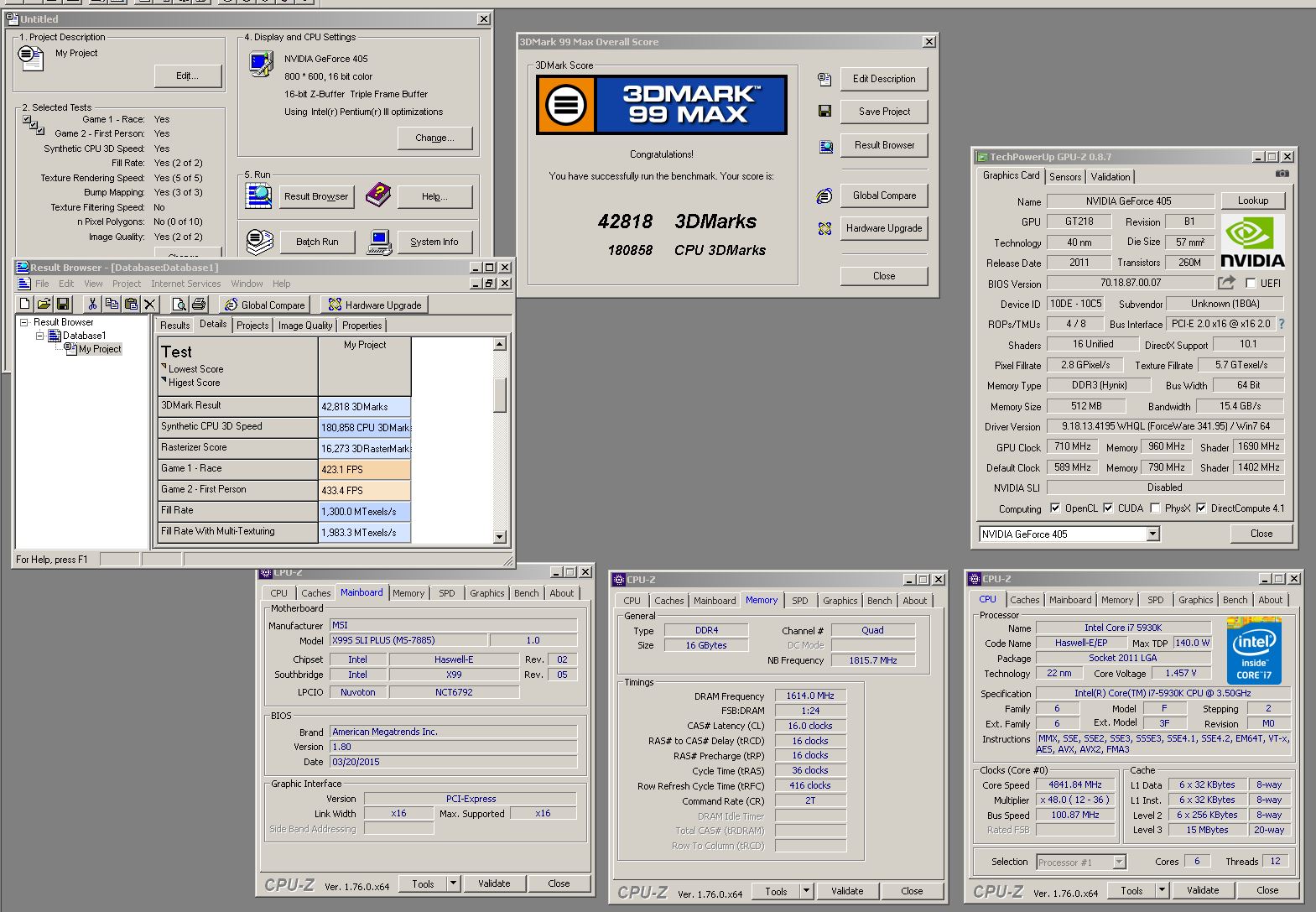Open the Tools dropdown arrow in CPU-Z Memory window
The image size is (1316, 912).
[806, 890]
